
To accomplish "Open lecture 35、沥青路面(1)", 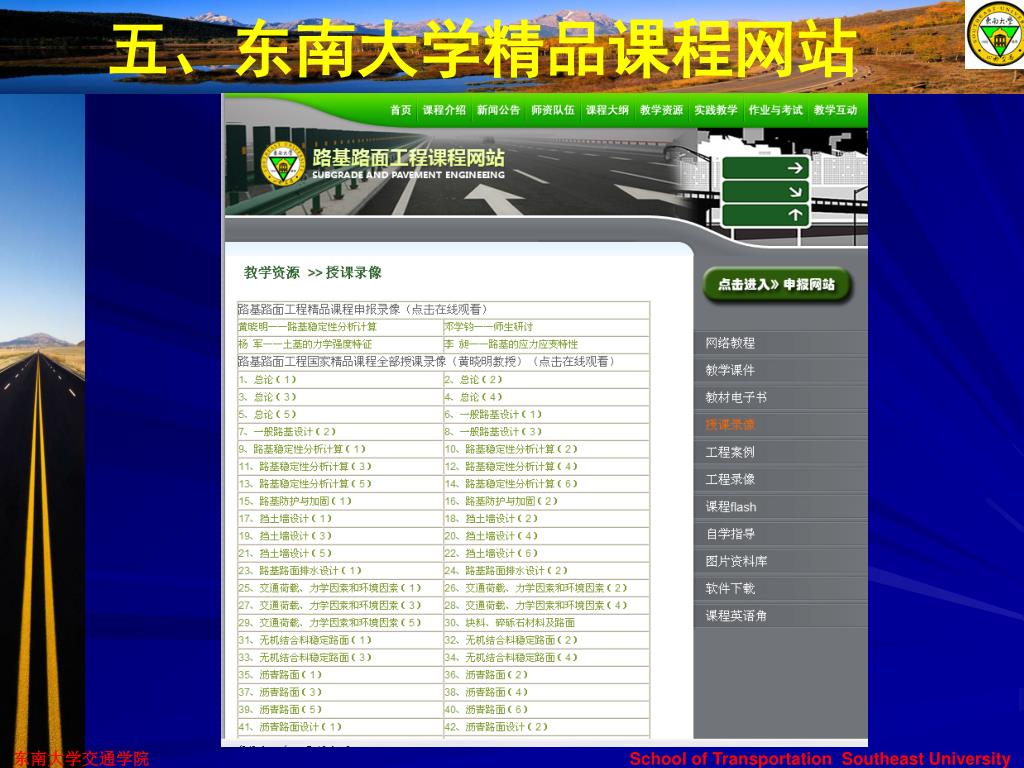I will (x=280, y=675).
